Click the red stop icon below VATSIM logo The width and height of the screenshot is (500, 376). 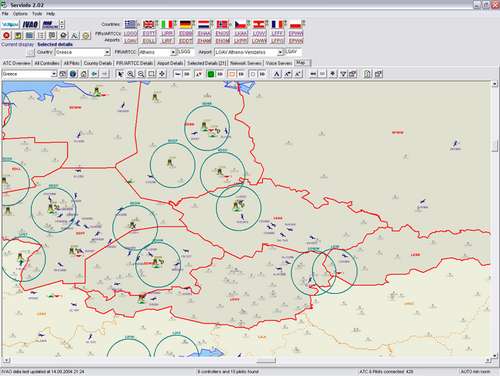pyautogui.click(x=6, y=35)
